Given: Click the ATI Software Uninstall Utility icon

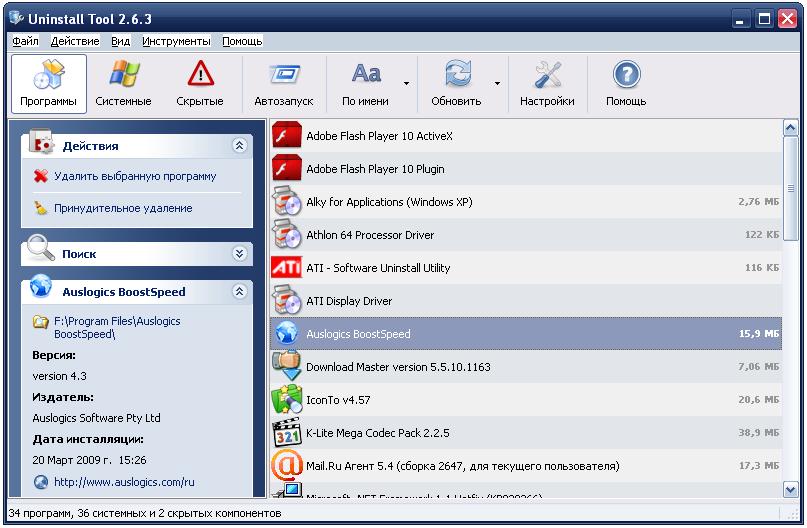Looking at the screenshot, I should 287,268.
